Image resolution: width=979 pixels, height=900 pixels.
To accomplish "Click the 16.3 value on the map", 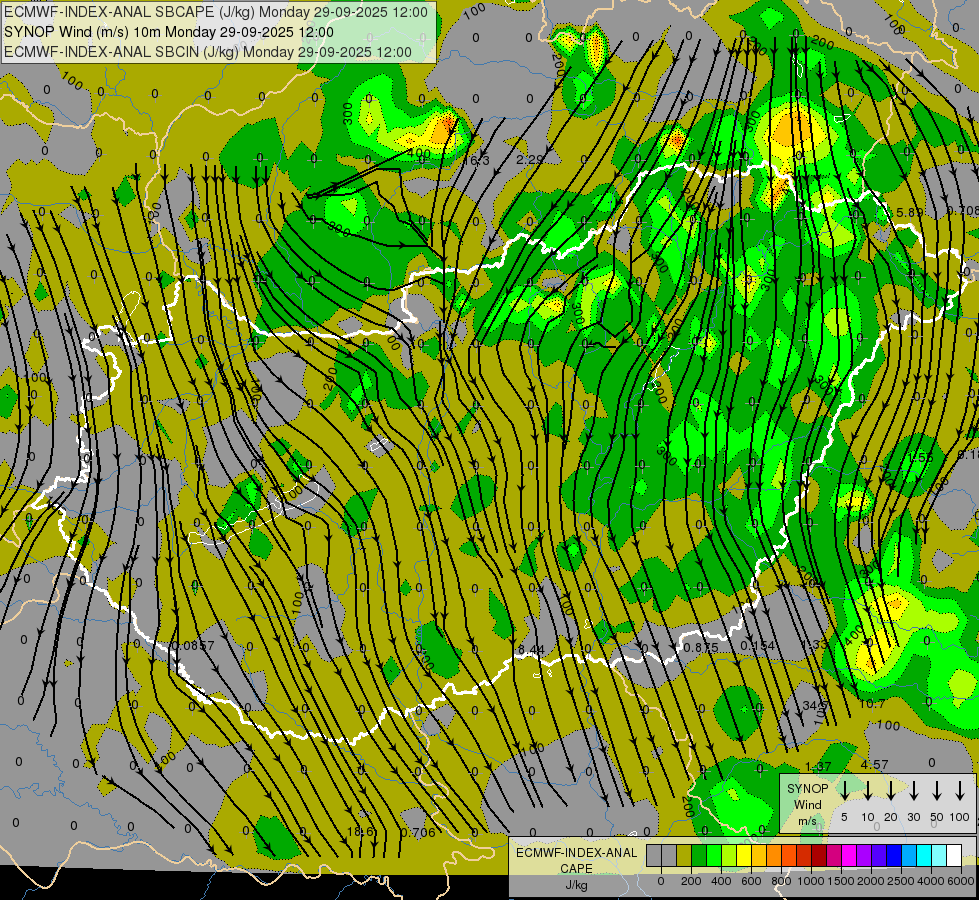I will pyautogui.click(x=478, y=161).
